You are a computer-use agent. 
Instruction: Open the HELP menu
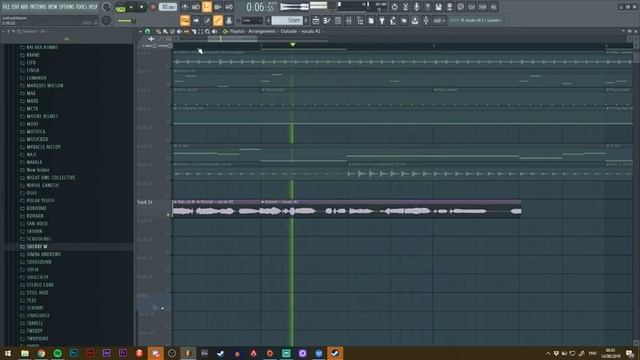93,7
